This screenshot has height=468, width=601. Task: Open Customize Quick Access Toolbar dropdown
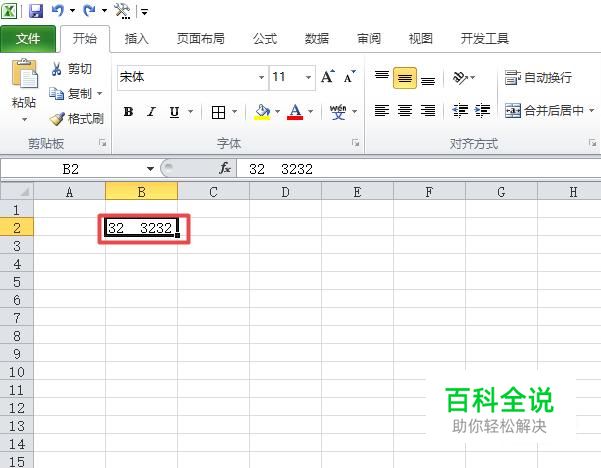[145, 12]
